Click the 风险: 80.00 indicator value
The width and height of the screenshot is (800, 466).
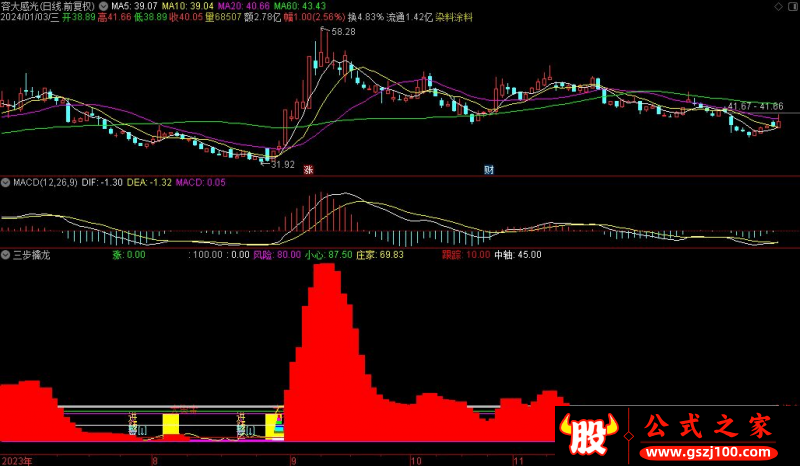coord(276,255)
